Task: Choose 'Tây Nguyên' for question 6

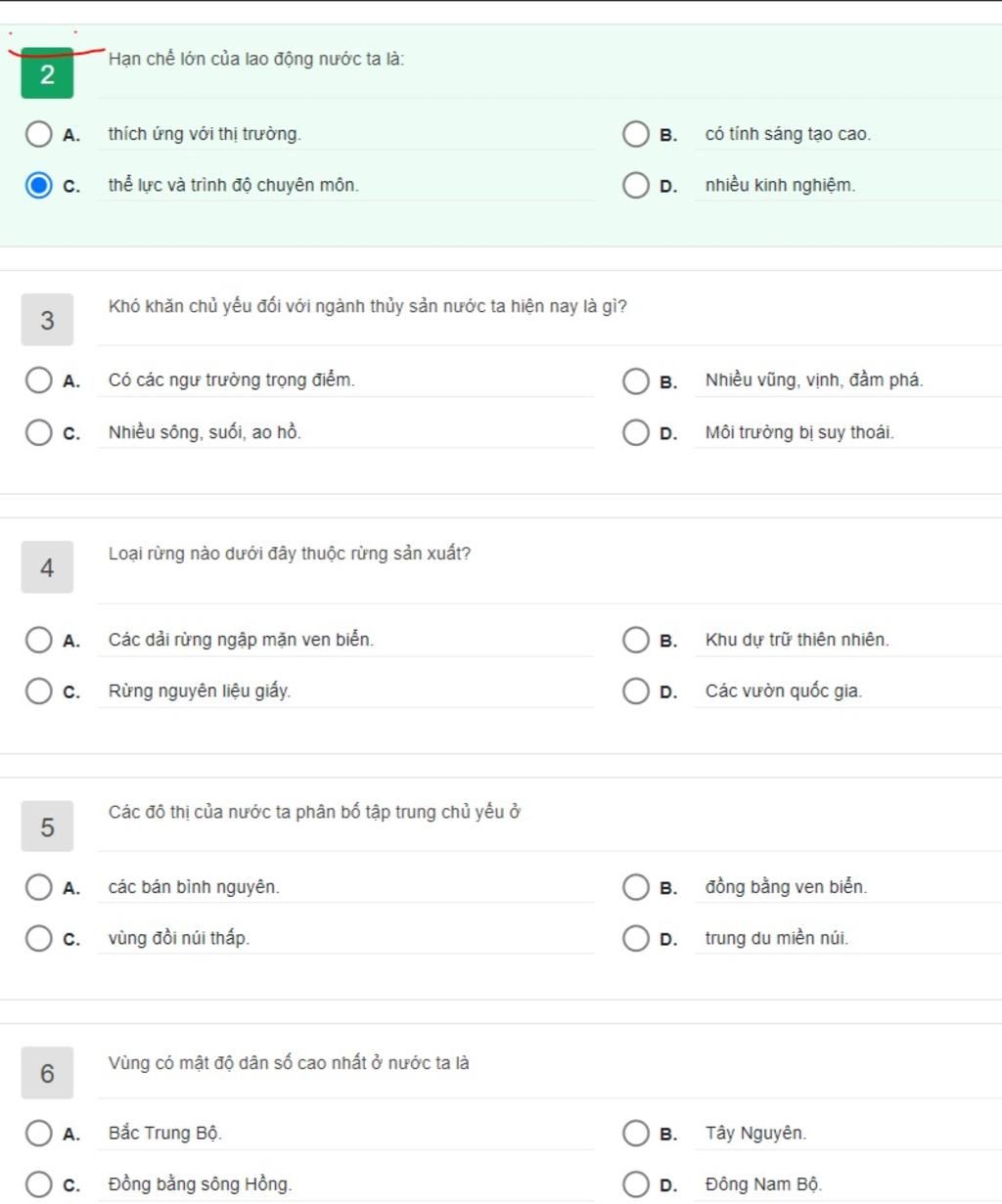Action: pyautogui.click(x=635, y=1134)
